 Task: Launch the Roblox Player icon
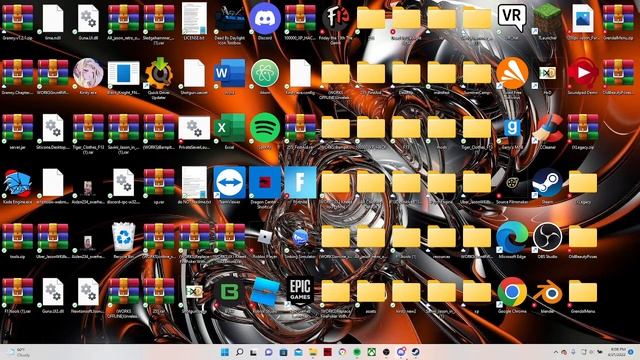(x=265, y=238)
